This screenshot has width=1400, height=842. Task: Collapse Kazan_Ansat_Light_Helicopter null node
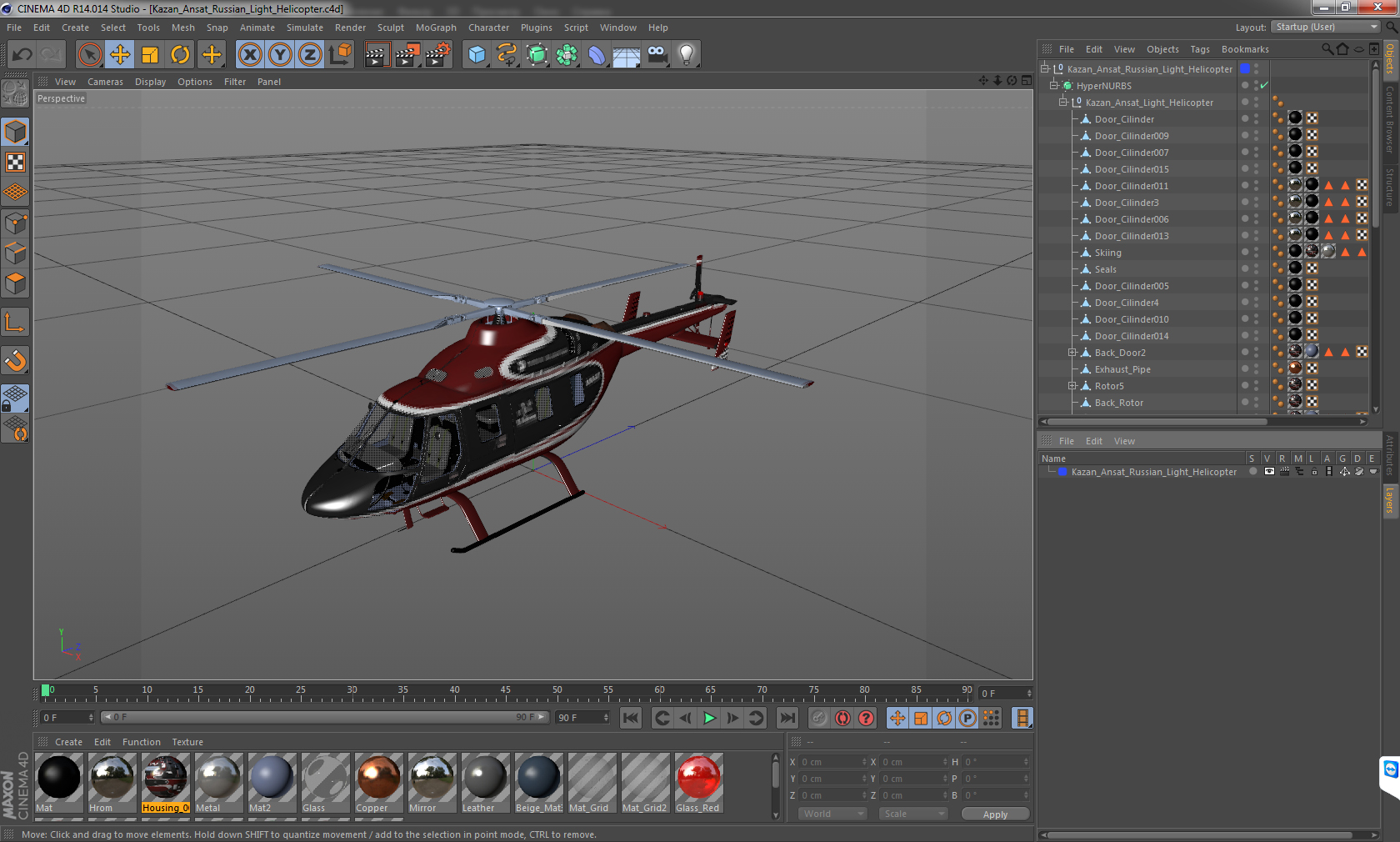coord(1063,103)
